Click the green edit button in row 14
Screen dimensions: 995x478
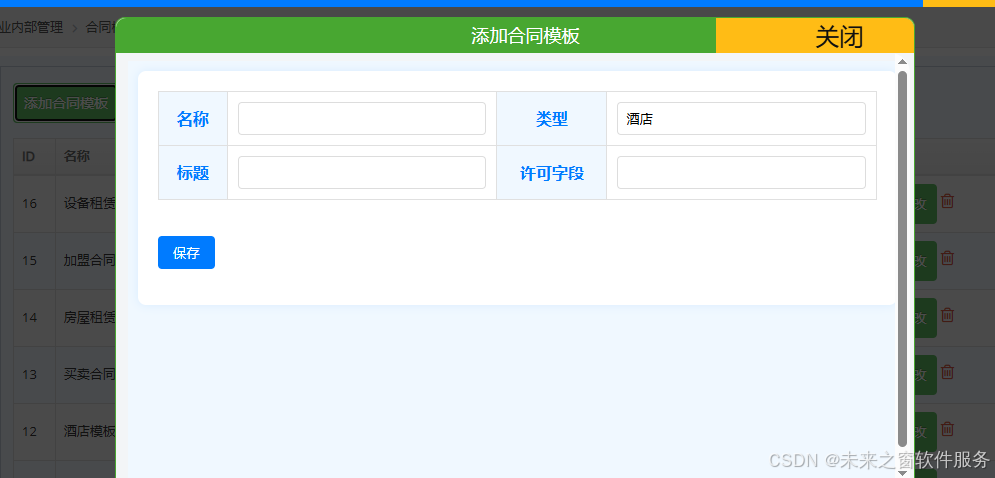click(x=925, y=317)
